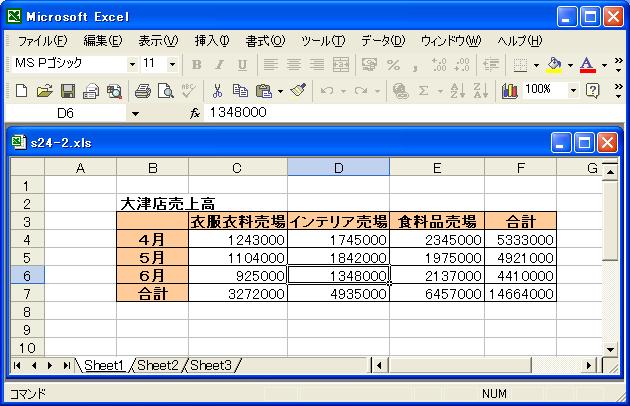Image resolution: width=630 pixels, height=406 pixels.
Task: Apply the red font color
Action: click(588, 65)
